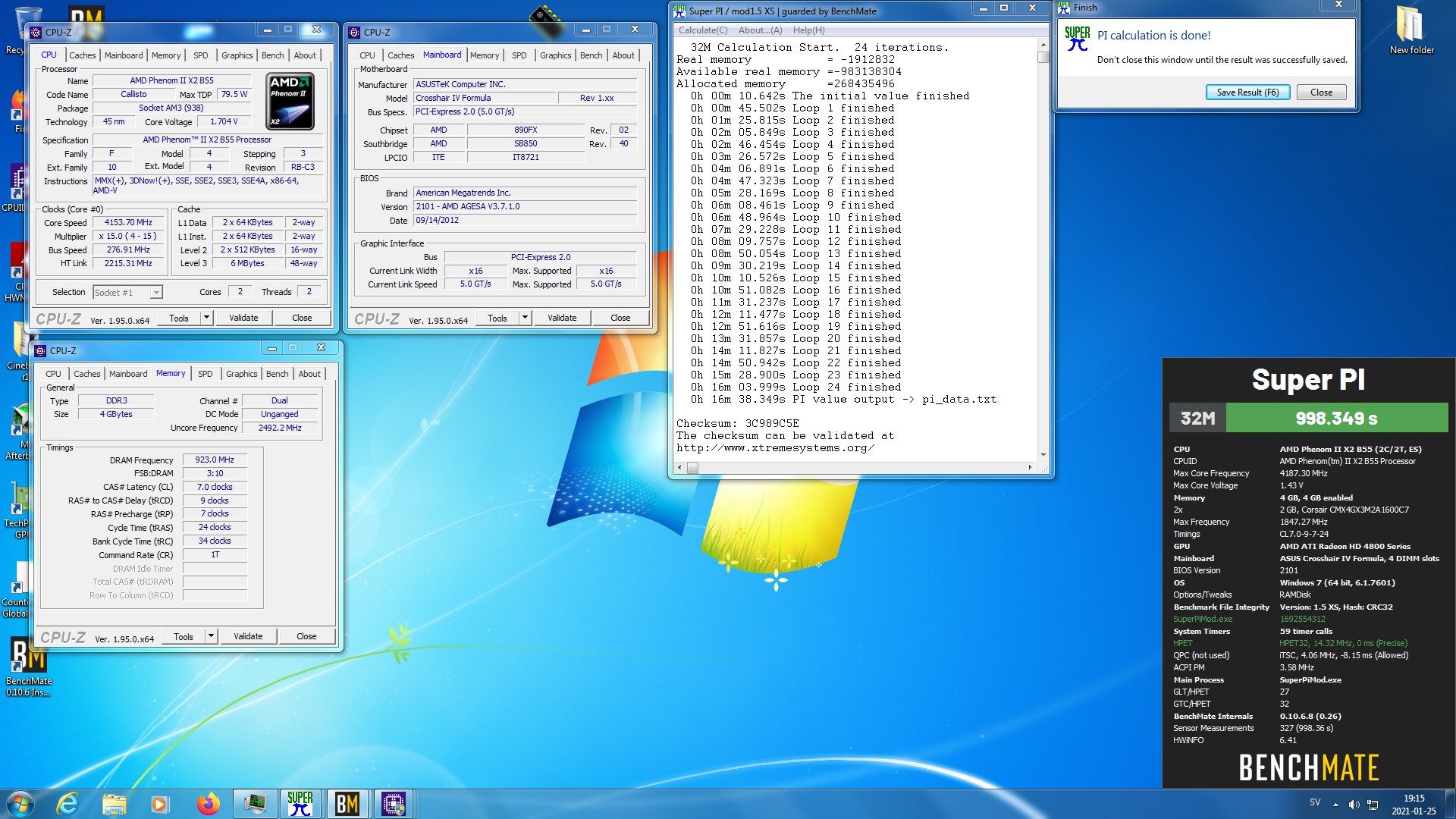Click the Bus Speed 276.91 MHz field
This screenshot has height=819, width=1456.
click(128, 249)
